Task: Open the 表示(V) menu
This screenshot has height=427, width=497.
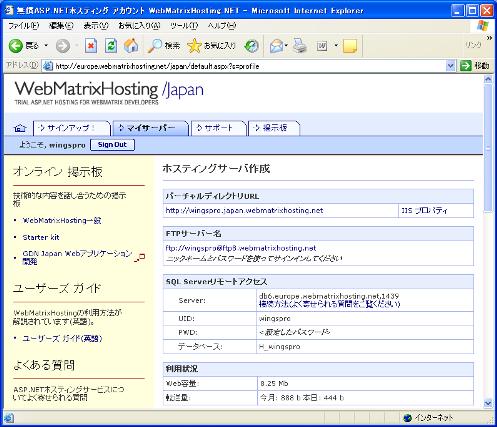Action: click(96, 26)
